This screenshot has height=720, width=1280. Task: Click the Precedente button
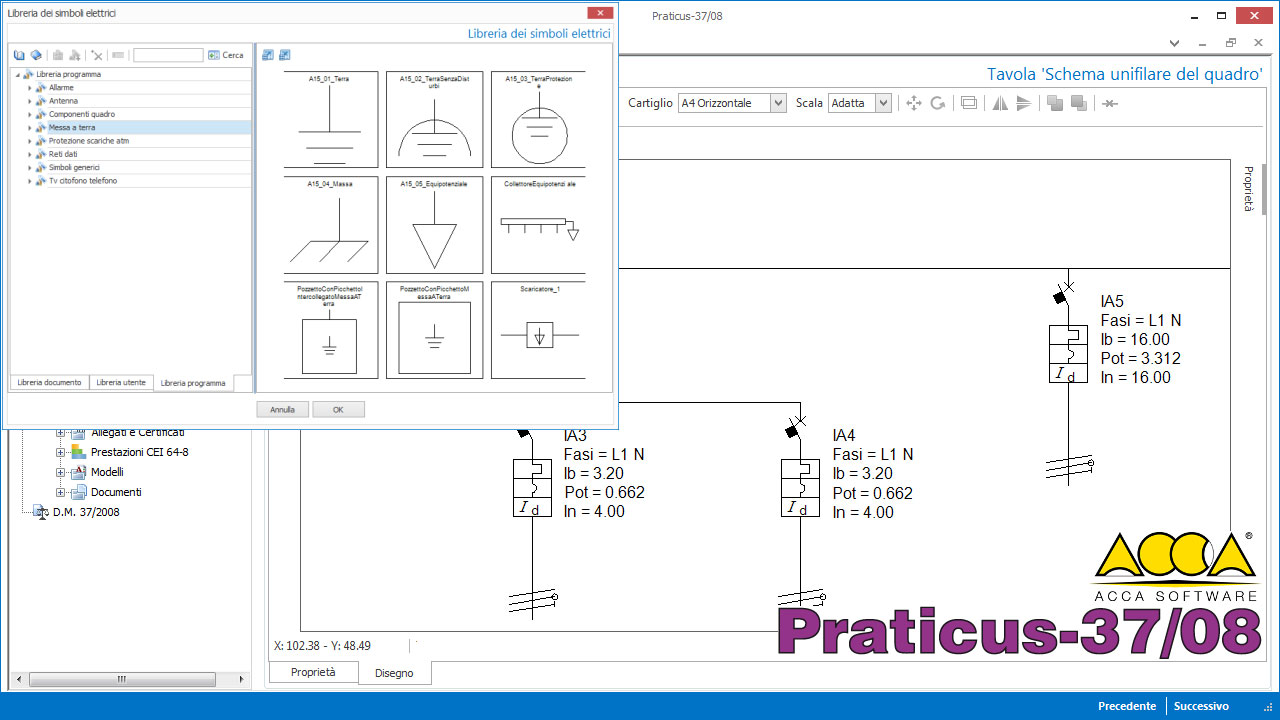tap(1127, 706)
